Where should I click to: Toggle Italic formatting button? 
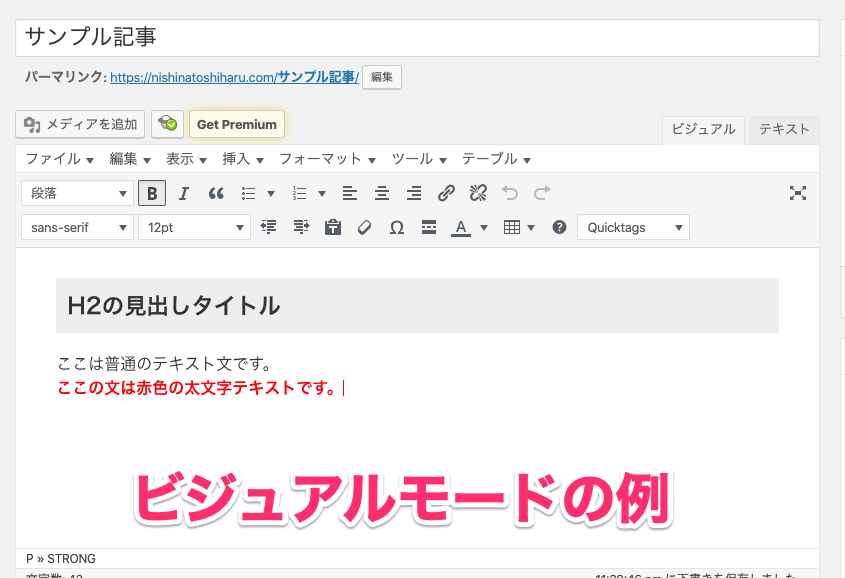tap(184, 193)
